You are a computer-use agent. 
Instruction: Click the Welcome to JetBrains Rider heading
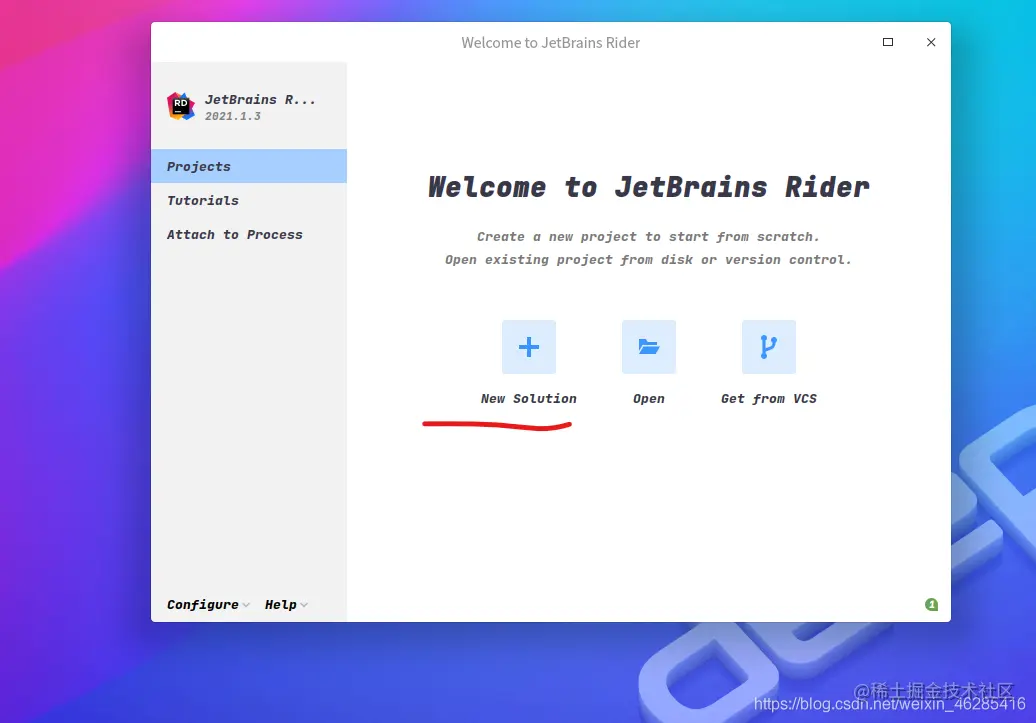[x=648, y=187]
